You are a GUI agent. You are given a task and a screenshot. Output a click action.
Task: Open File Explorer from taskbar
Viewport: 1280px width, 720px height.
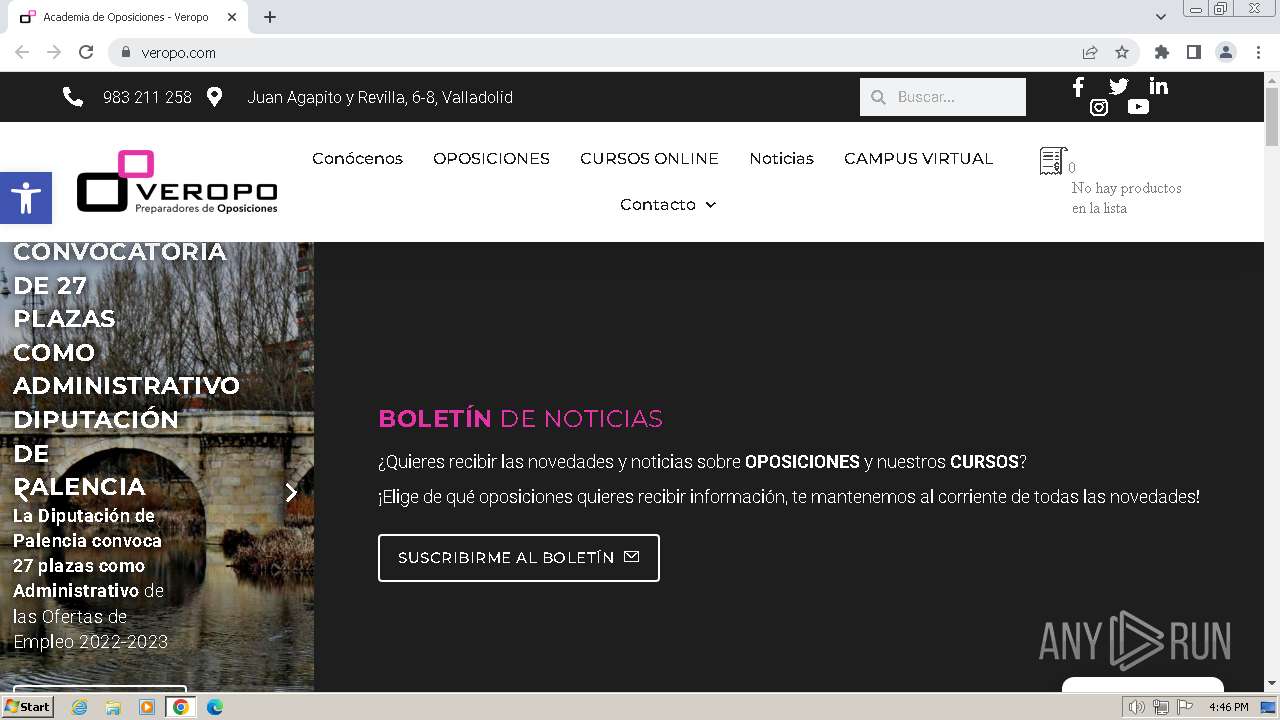pos(113,707)
